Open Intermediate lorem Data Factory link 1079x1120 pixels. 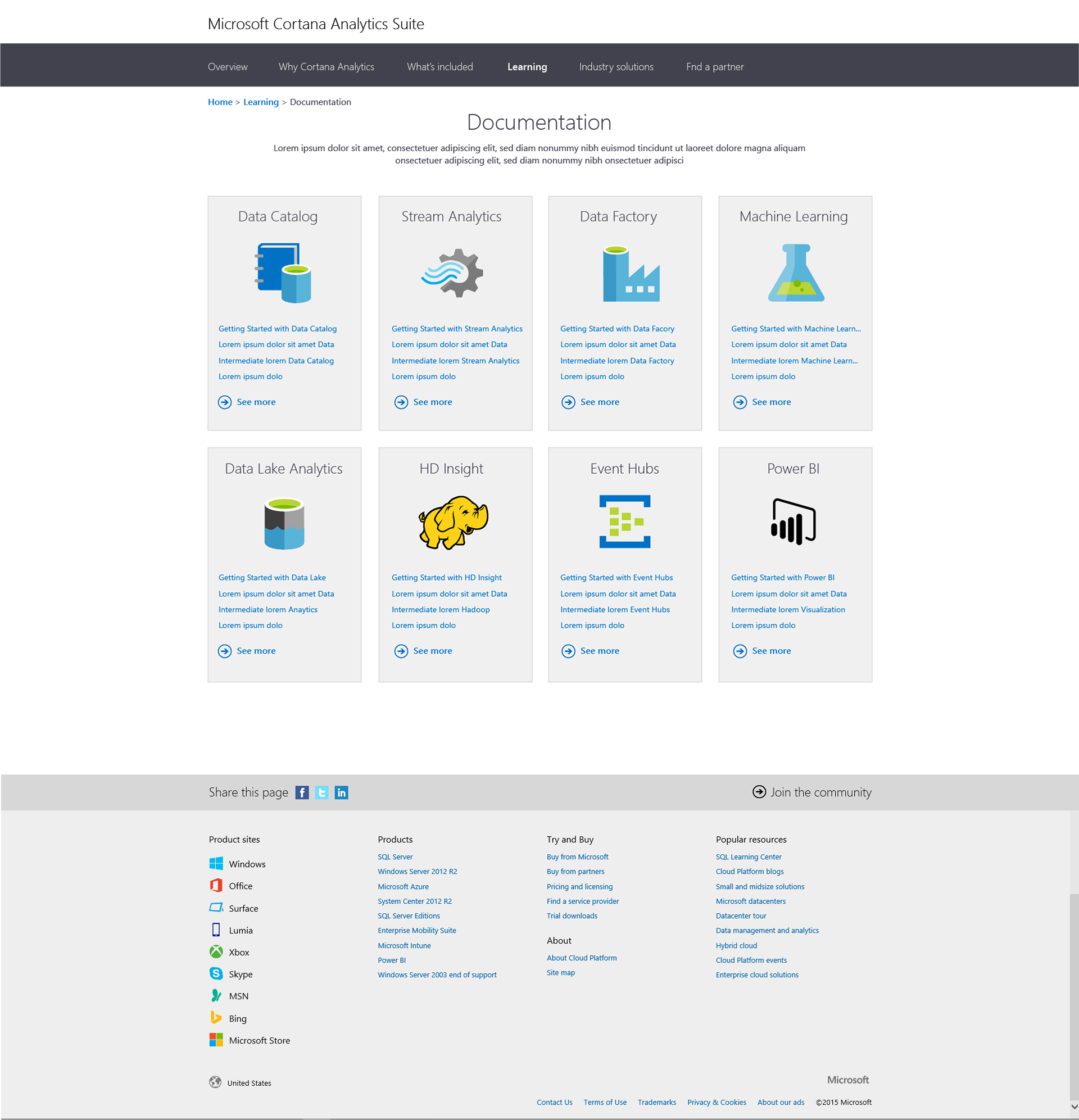point(617,361)
